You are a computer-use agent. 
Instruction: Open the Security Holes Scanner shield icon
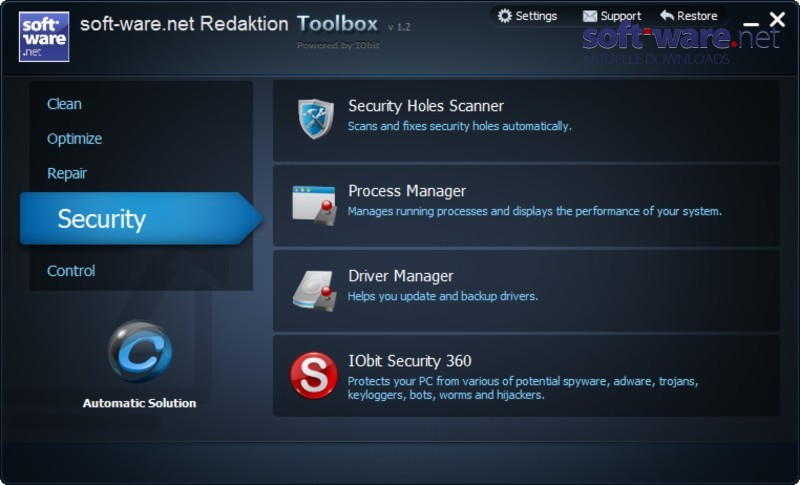316,119
